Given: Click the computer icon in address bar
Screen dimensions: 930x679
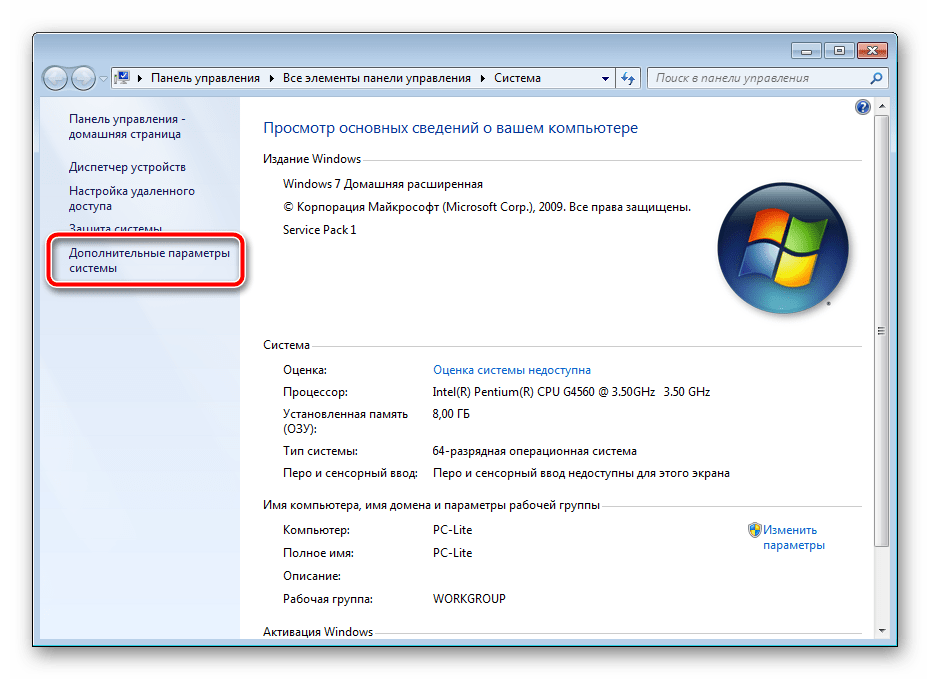Looking at the screenshot, I should 122,78.
